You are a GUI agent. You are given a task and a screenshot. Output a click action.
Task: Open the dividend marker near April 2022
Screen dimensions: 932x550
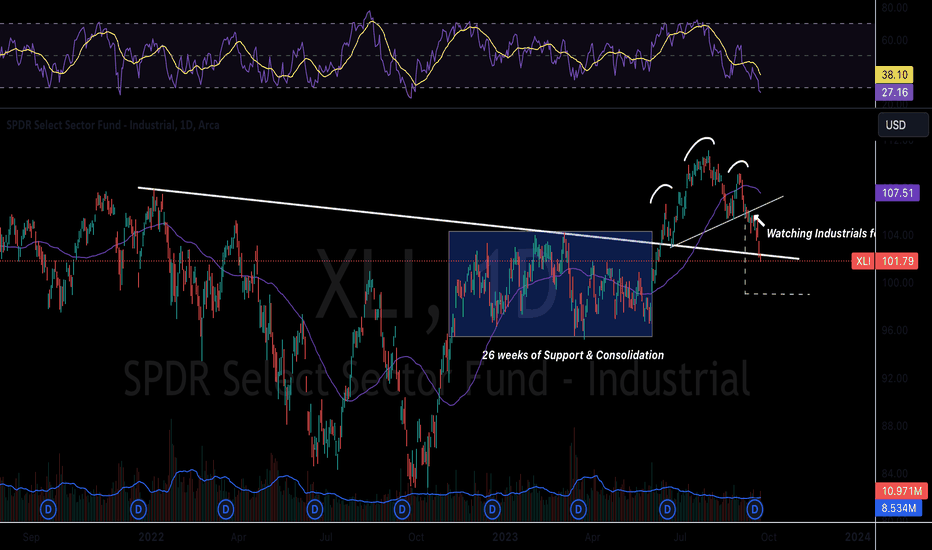coord(226,509)
